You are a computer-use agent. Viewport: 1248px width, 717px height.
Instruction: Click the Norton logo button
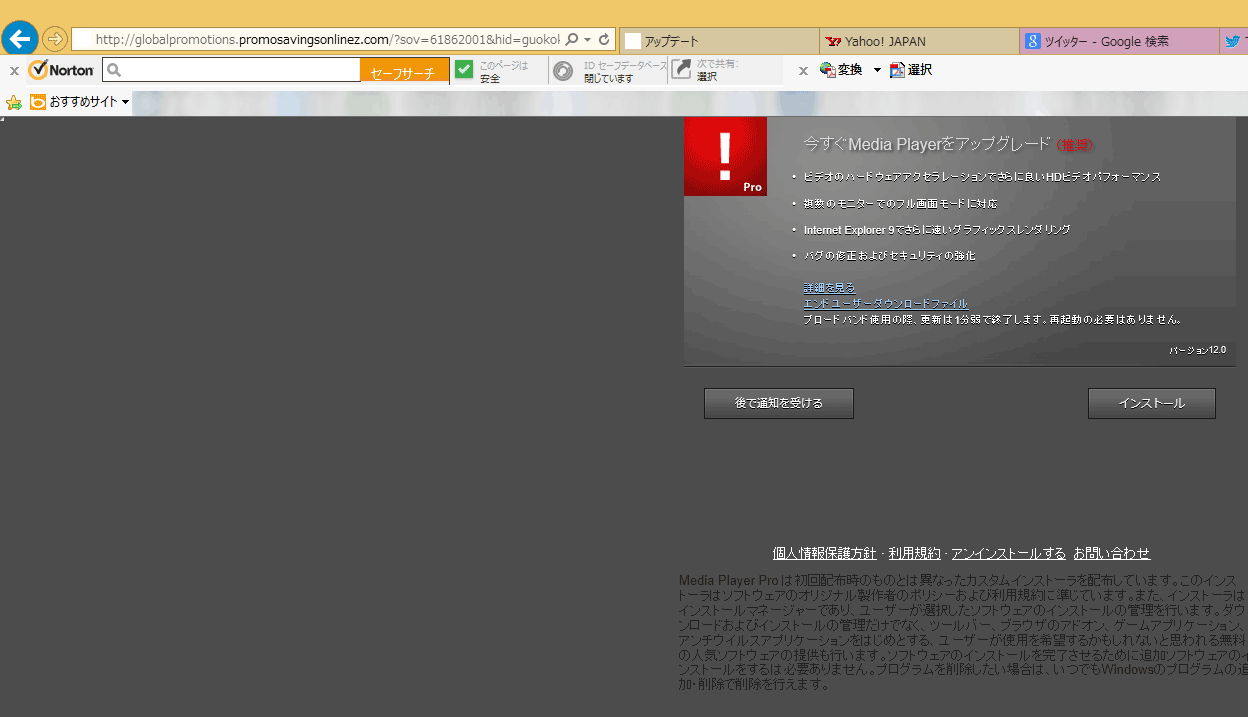tap(62, 70)
